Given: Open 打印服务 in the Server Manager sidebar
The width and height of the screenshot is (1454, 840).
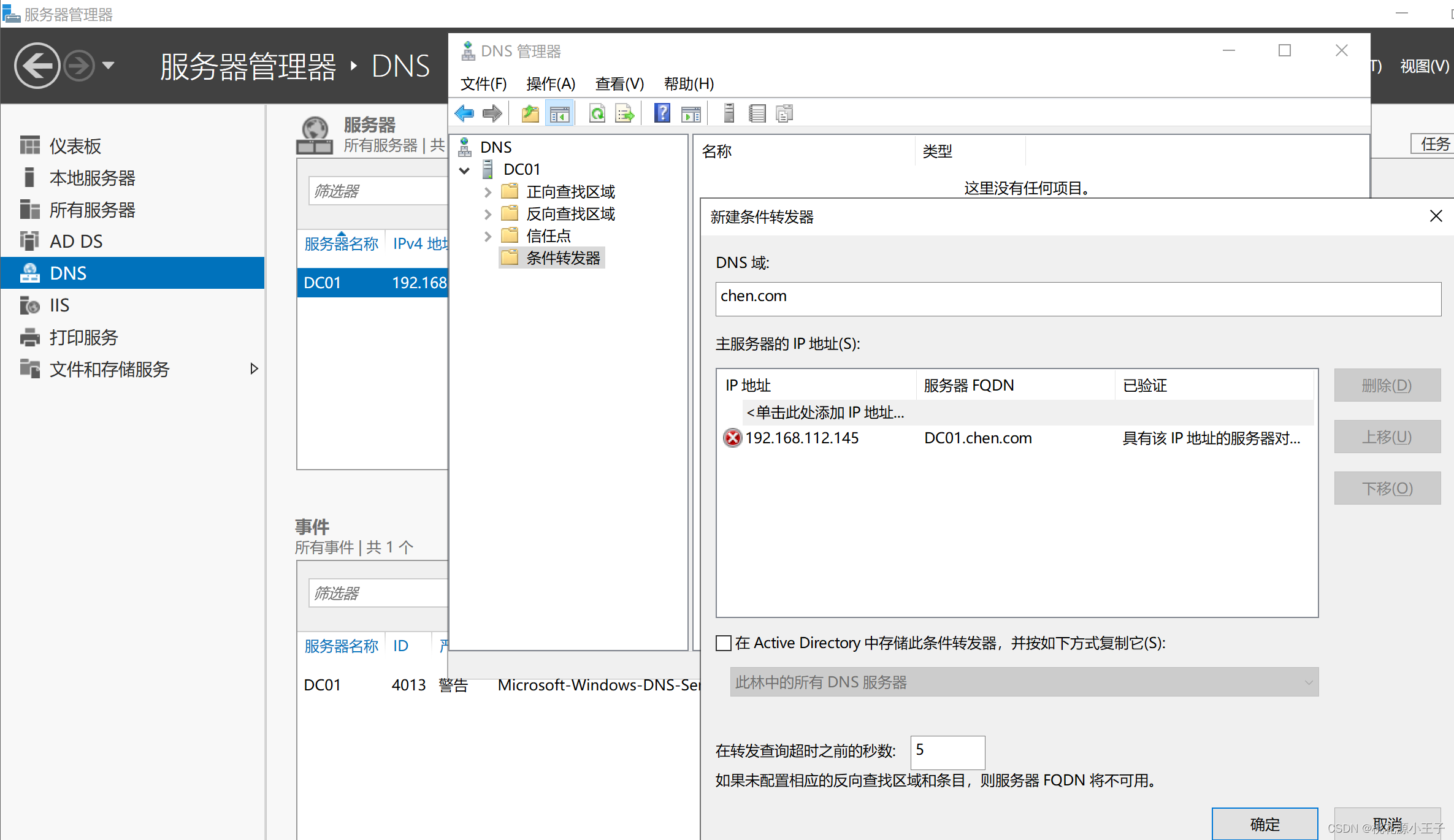Looking at the screenshot, I should point(83,337).
